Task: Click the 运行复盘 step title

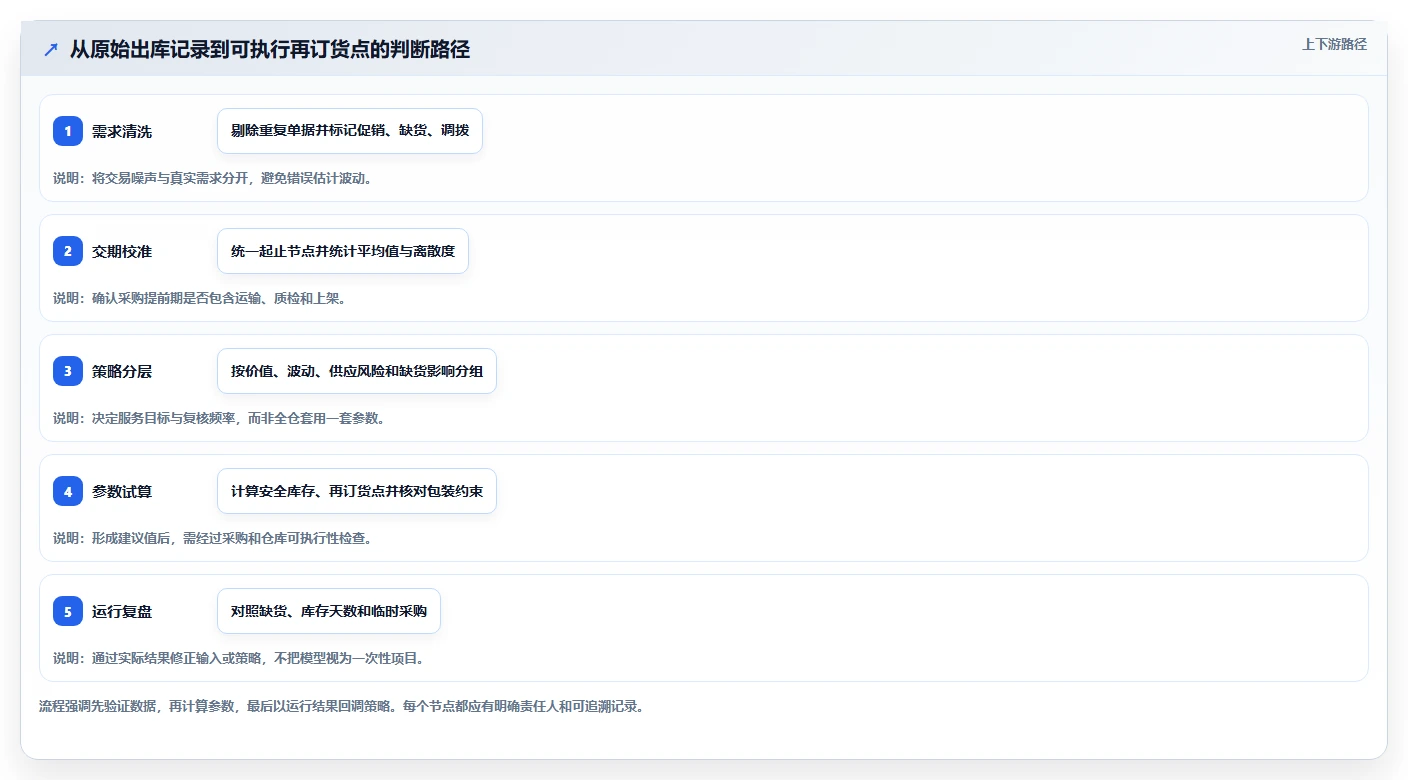Action: 122,611
